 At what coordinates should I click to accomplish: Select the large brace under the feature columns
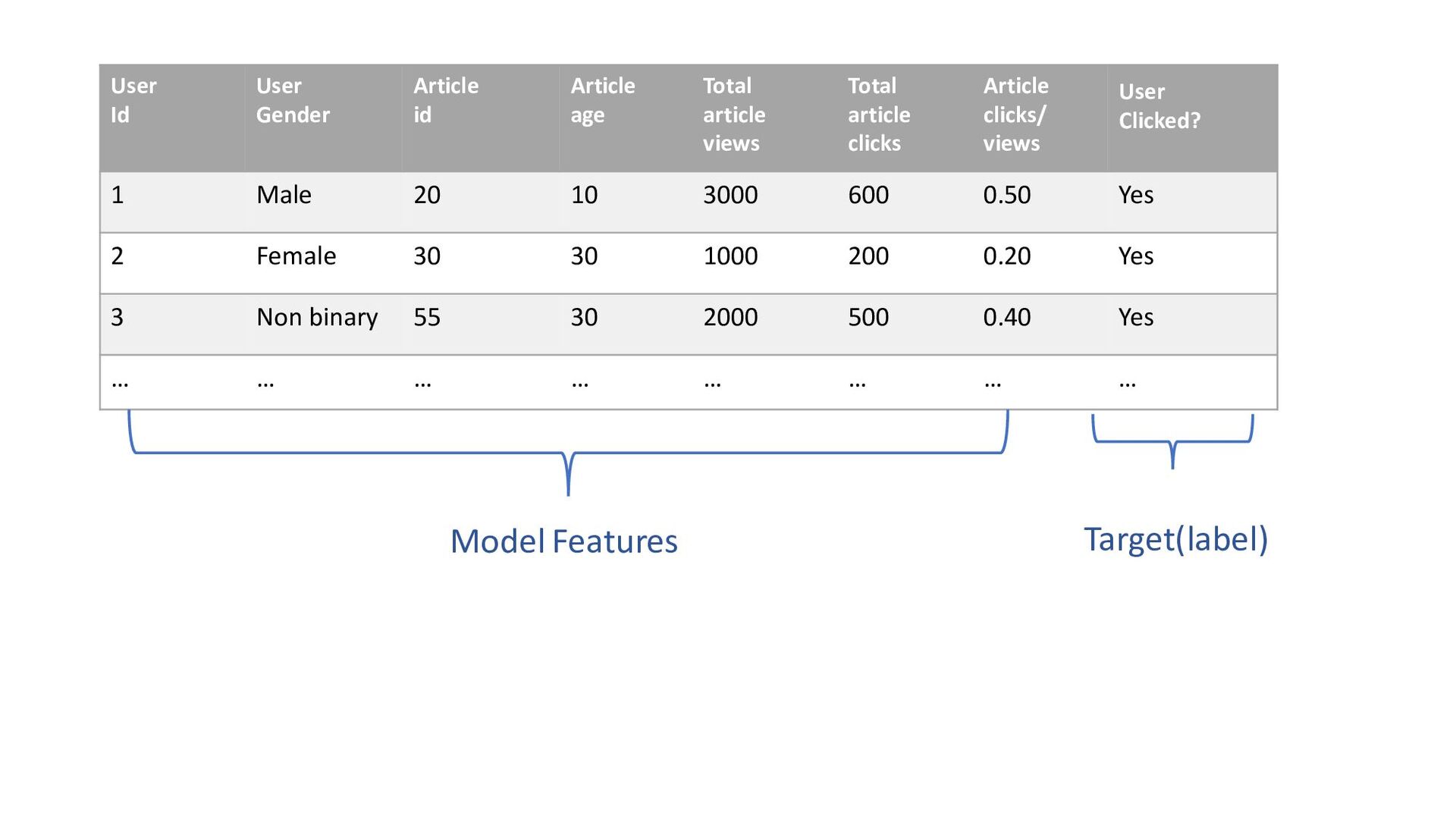pyautogui.click(x=568, y=453)
